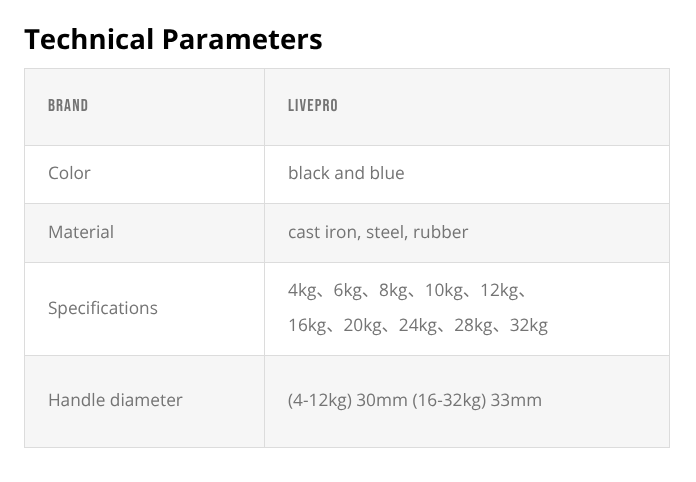This screenshot has width=696, height=482.
Task: Click the 16kg weight specification
Action: point(307,325)
